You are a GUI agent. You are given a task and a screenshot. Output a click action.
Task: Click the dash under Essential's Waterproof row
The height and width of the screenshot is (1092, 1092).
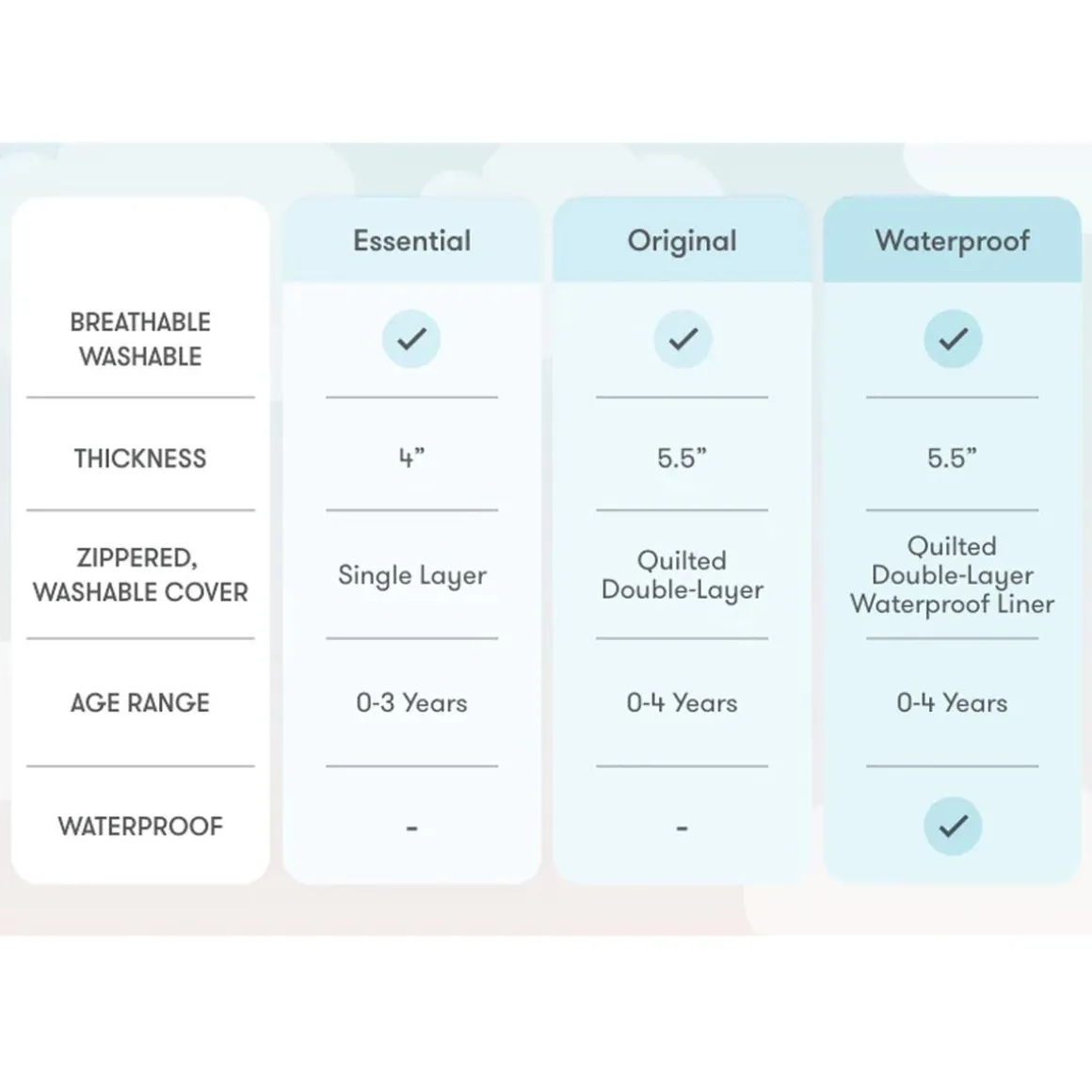(411, 828)
